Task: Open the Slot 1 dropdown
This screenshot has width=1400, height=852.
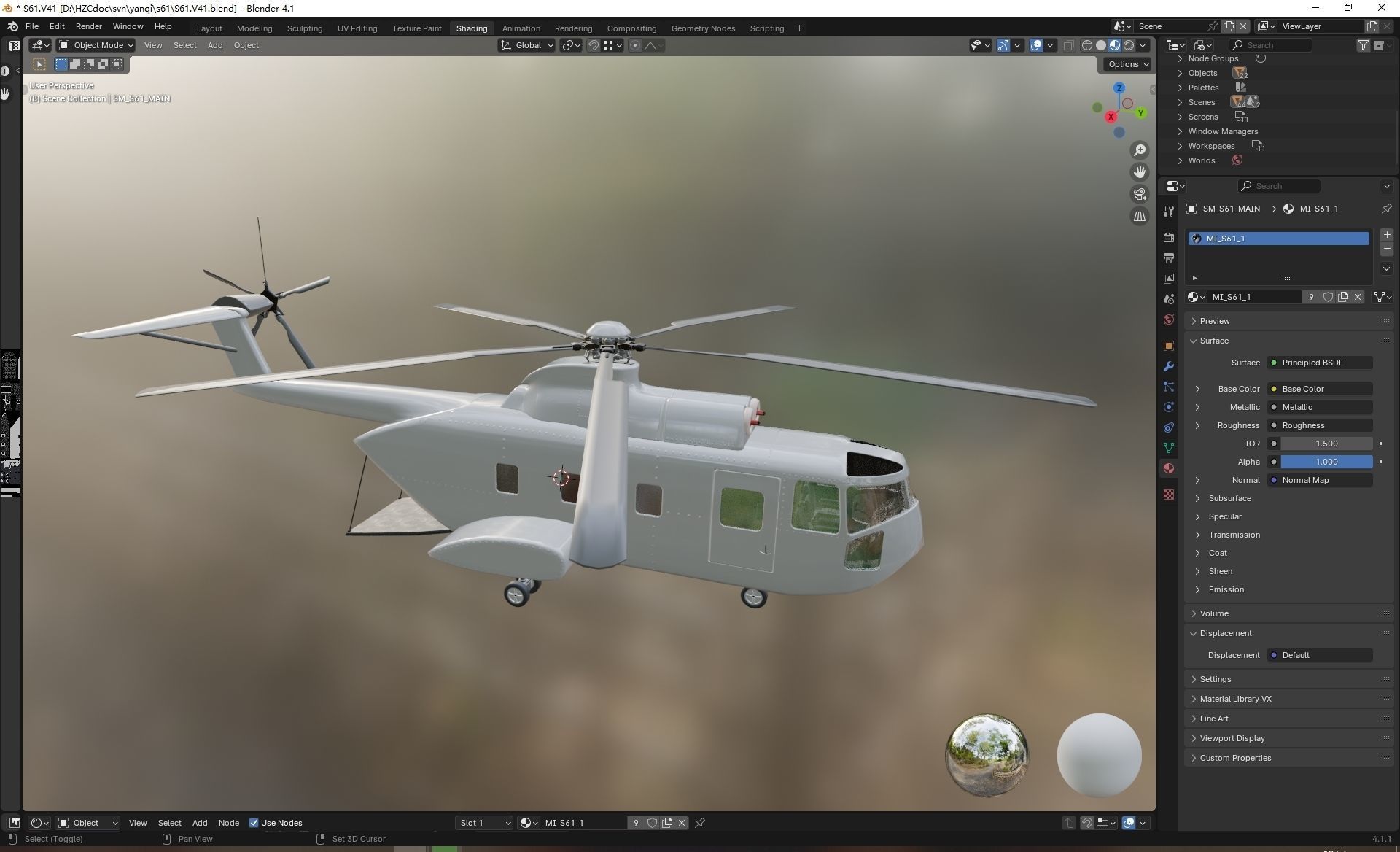Action: [x=485, y=823]
